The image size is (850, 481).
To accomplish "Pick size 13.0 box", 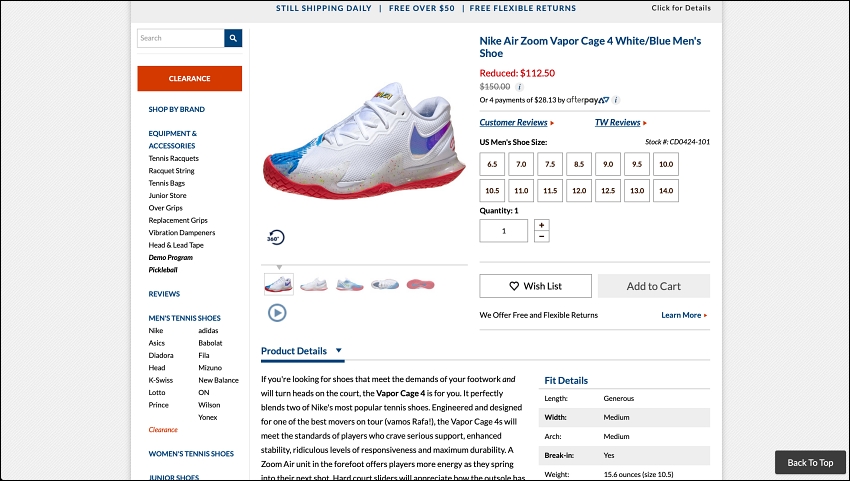I will (x=637, y=190).
